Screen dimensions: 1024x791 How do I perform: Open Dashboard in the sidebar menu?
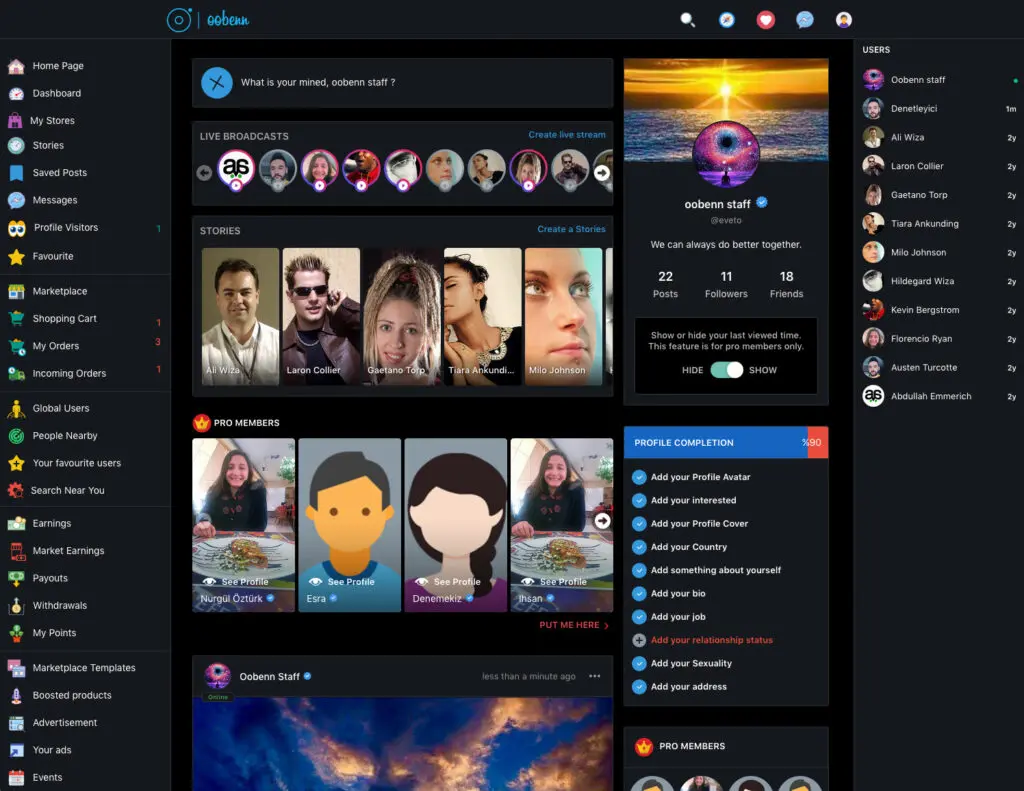pos(56,93)
